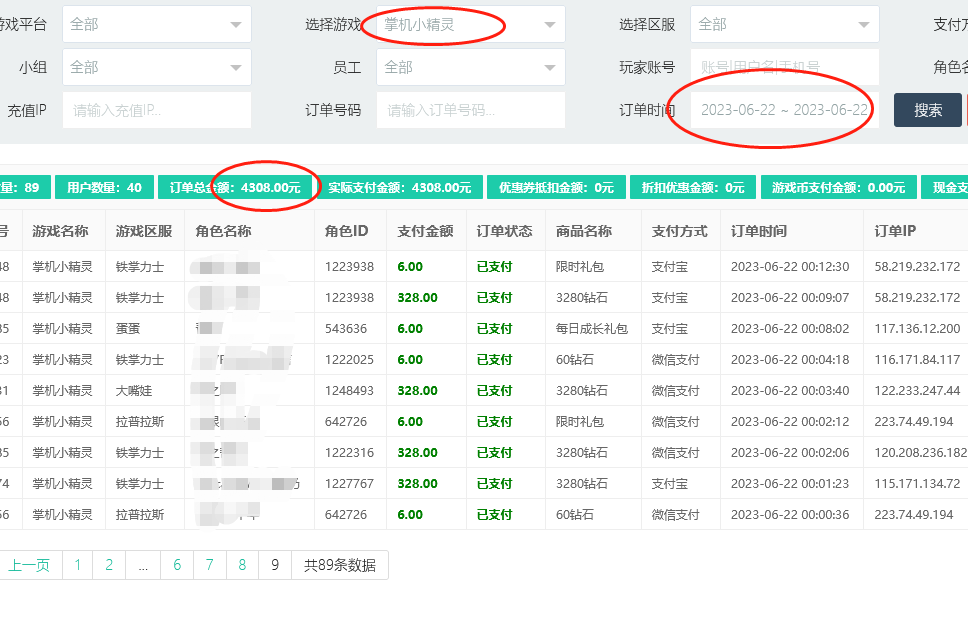Expand the 小组 dropdown
This screenshot has height=643, width=968.
[x=156, y=67]
